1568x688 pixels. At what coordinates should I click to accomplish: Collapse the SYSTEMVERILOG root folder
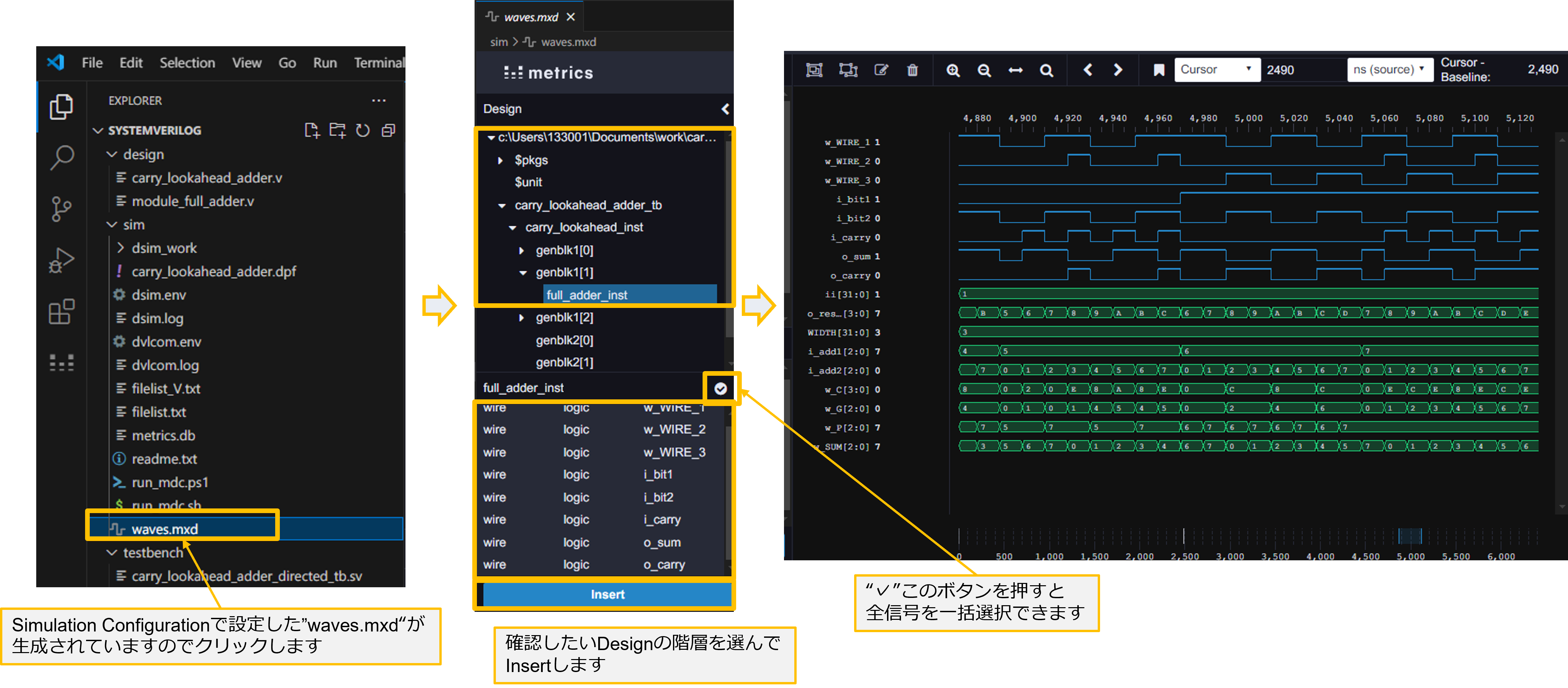pyautogui.click(x=97, y=130)
